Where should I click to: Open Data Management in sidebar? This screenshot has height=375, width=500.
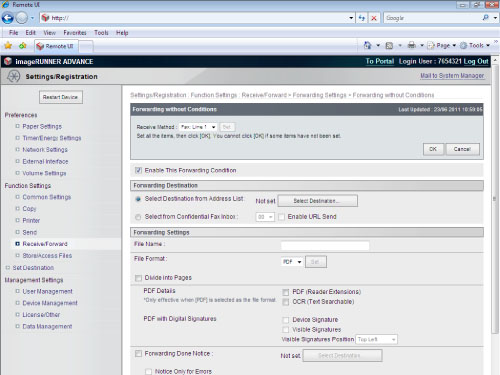(47, 326)
